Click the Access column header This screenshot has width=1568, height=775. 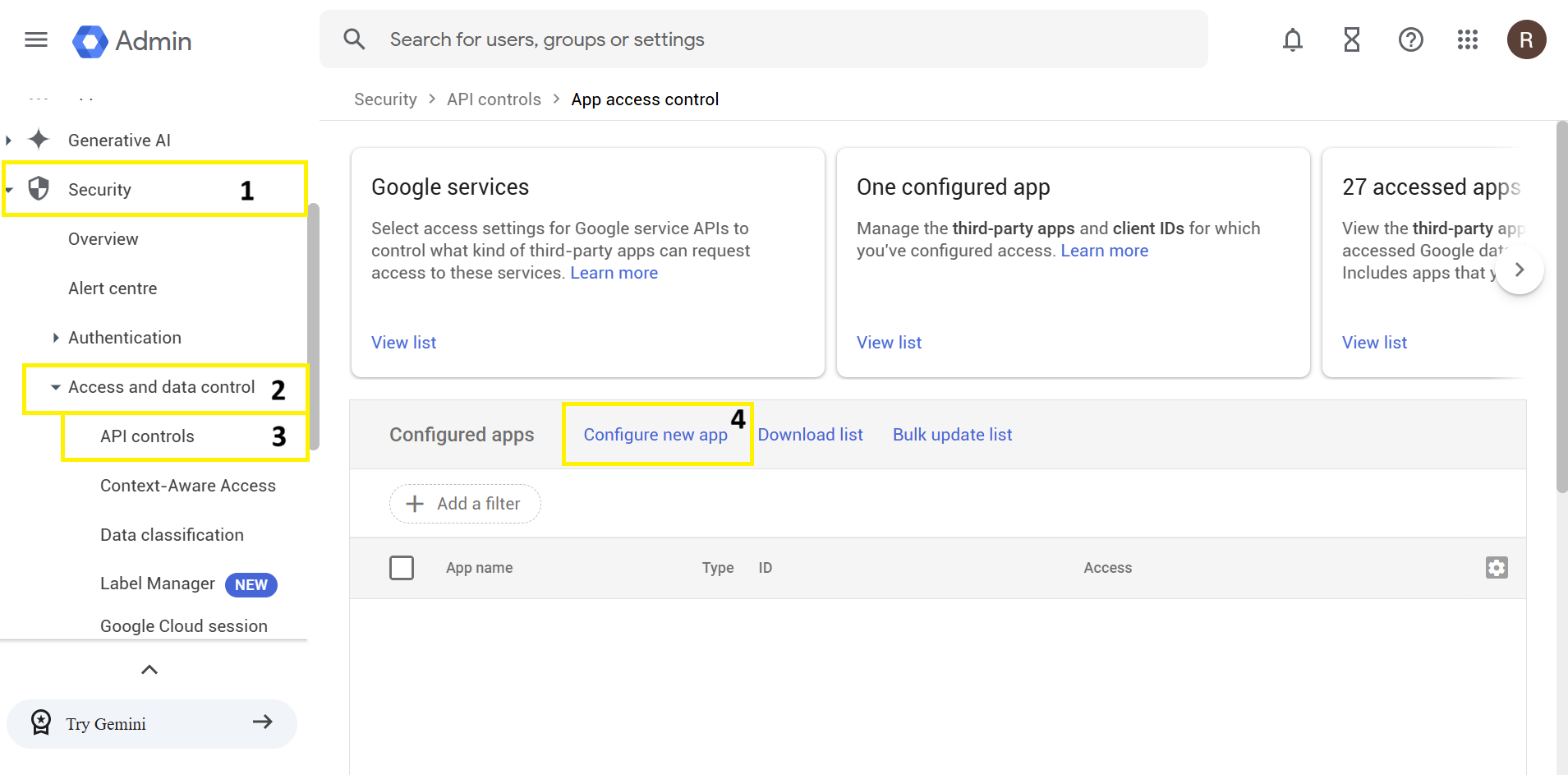(x=1107, y=568)
